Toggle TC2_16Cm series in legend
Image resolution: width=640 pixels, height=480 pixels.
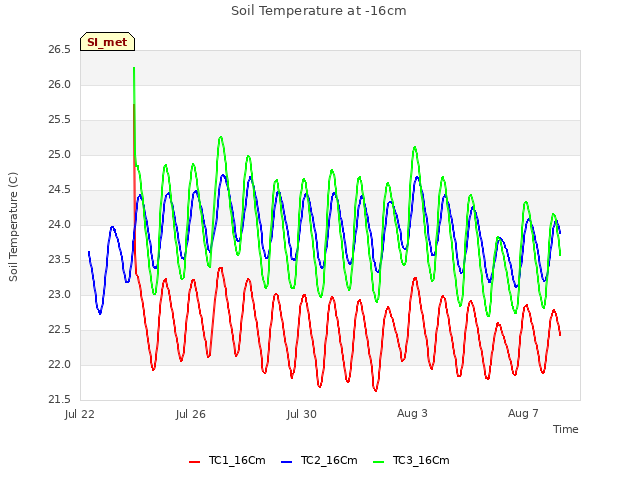pos(319,461)
